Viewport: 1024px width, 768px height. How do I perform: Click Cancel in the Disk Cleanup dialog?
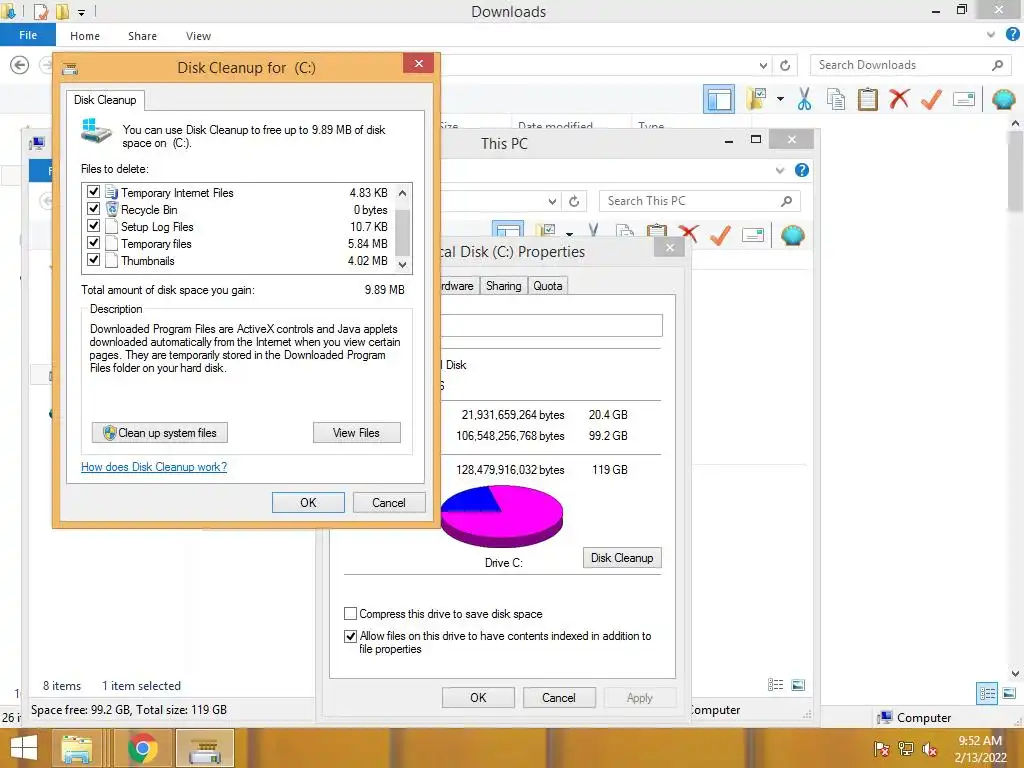389,502
